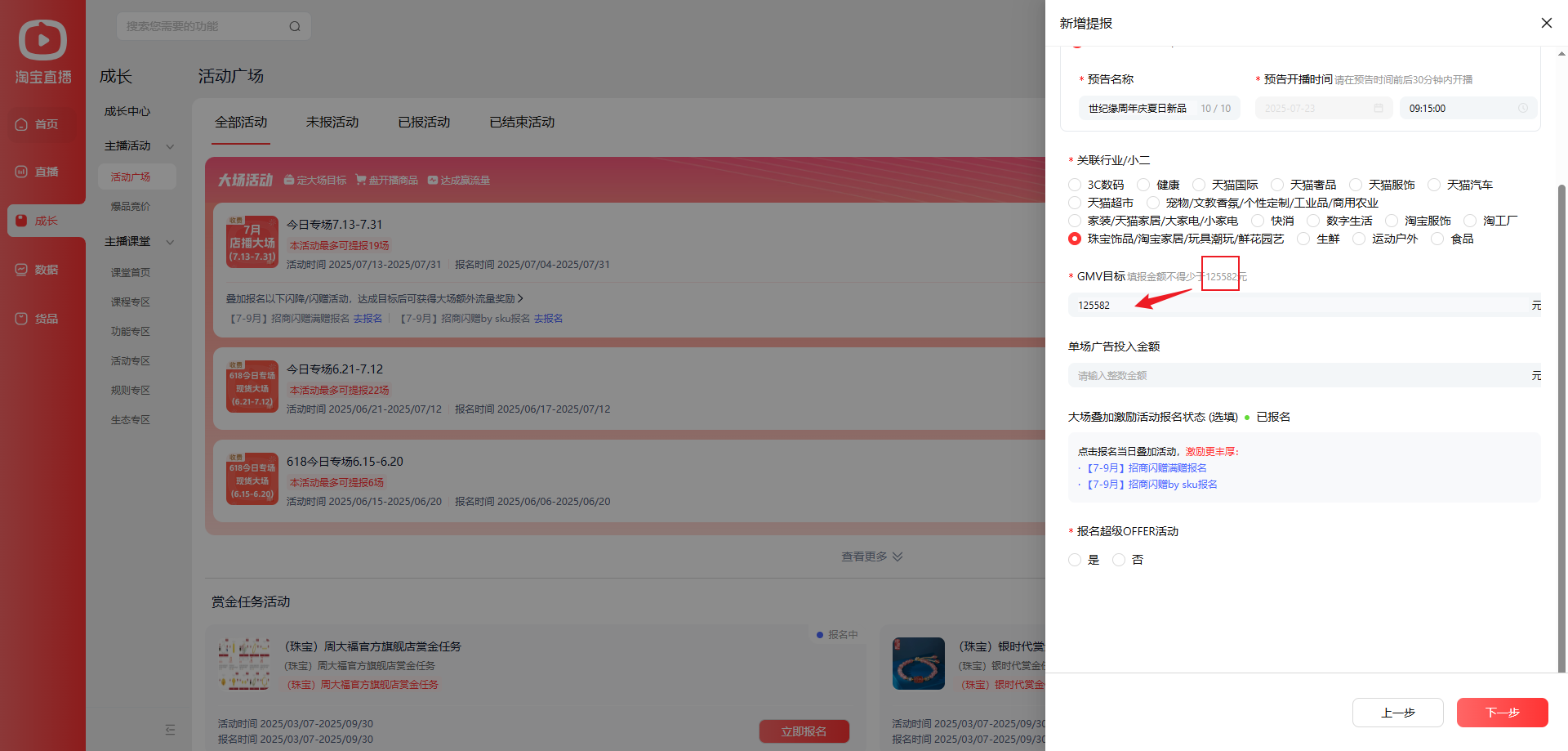Switch to the 已结束活动 tab
Image resolution: width=1568 pixels, height=751 pixels.
pyautogui.click(x=521, y=122)
